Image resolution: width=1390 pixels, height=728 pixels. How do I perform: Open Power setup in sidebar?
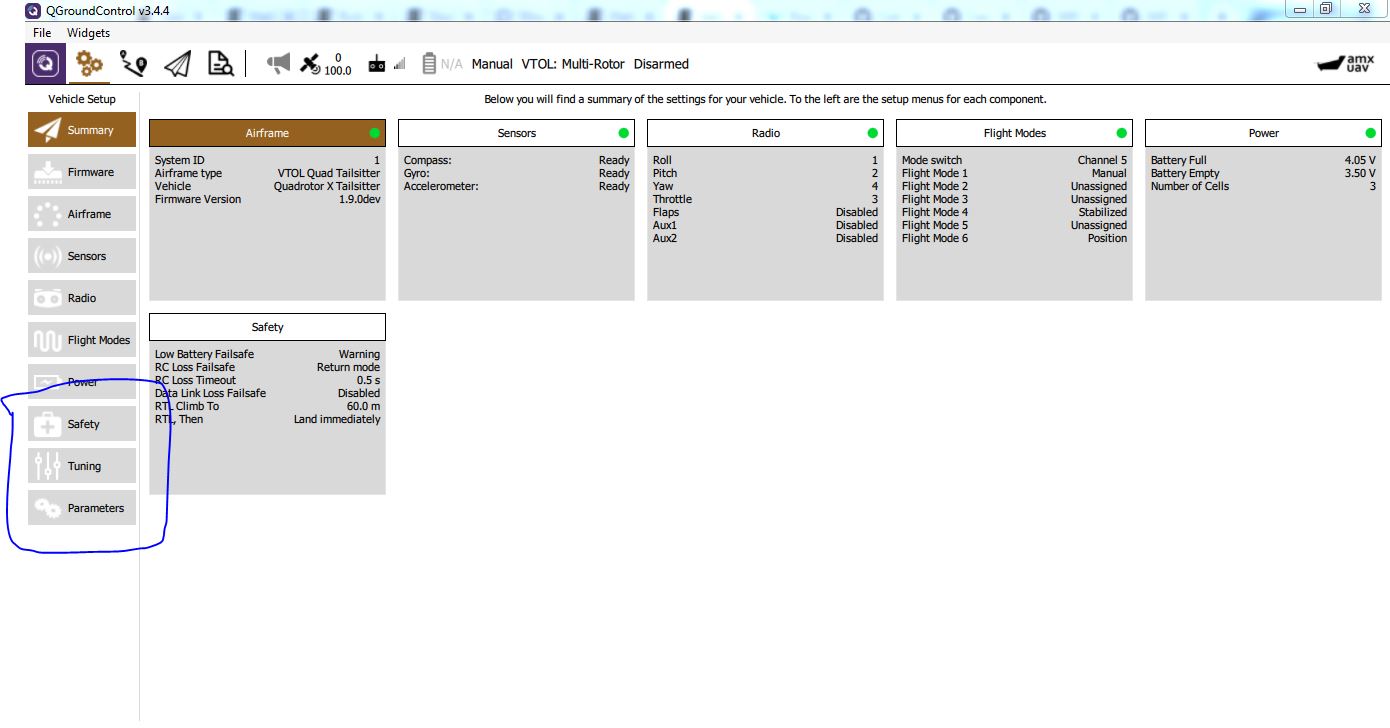(82, 383)
